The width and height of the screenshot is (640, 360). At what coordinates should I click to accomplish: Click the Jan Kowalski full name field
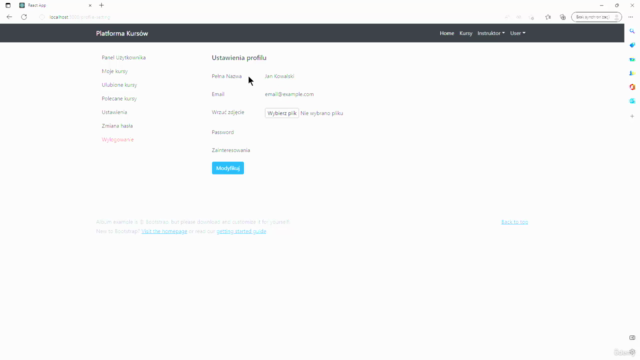pyautogui.click(x=279, y=76)
